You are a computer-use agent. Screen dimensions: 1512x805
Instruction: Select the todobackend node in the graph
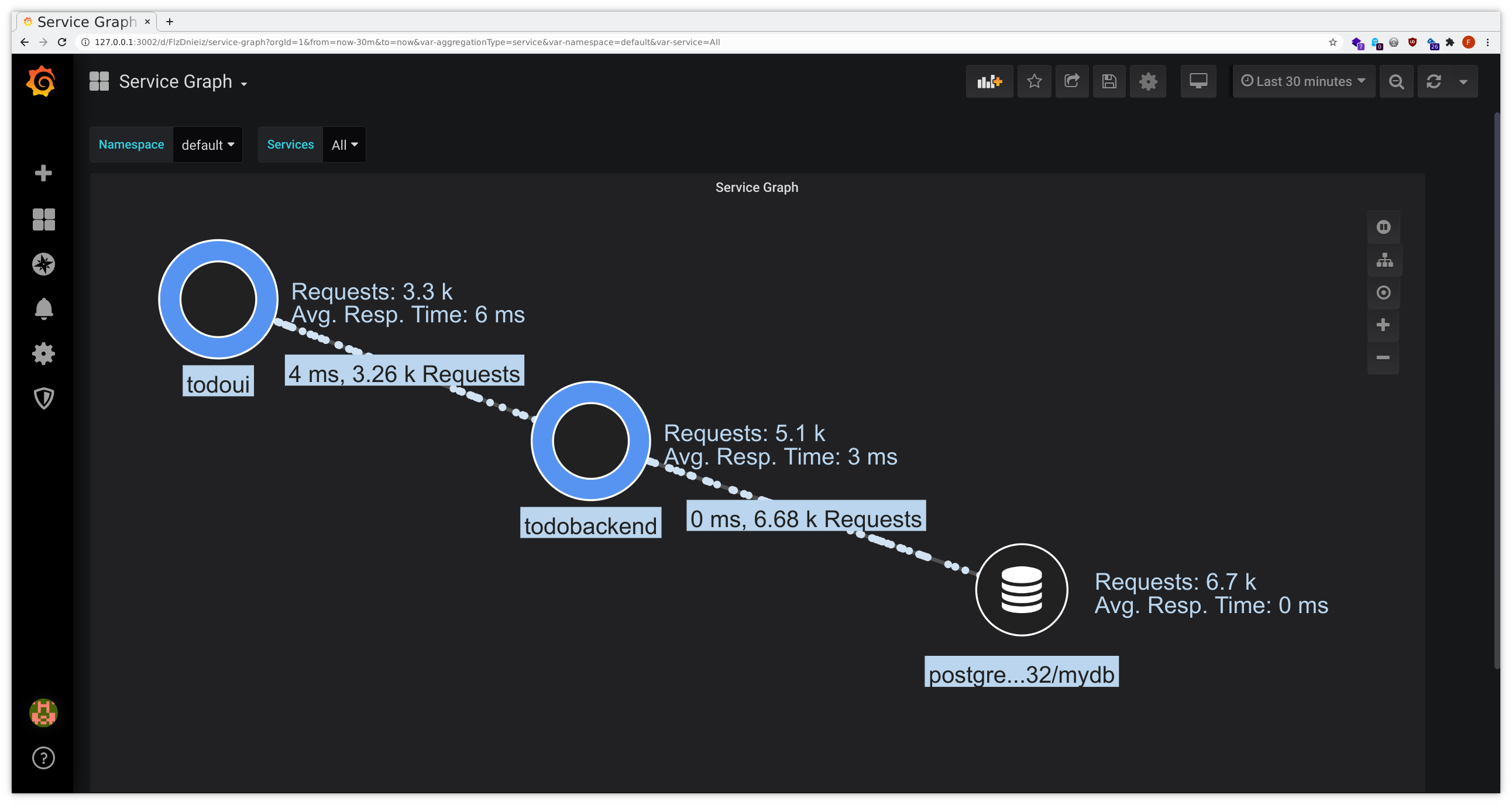tap(591, 440)
